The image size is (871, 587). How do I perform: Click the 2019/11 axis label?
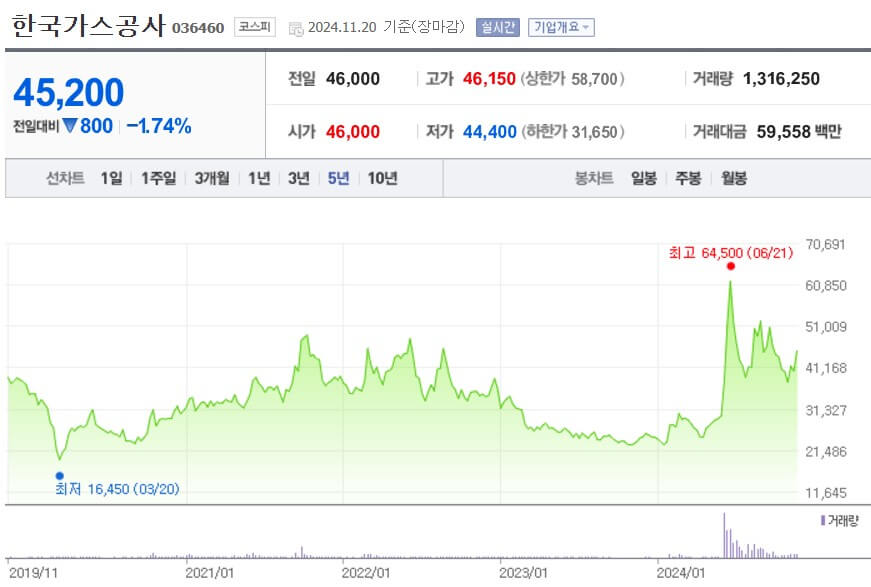pos(33,573)
